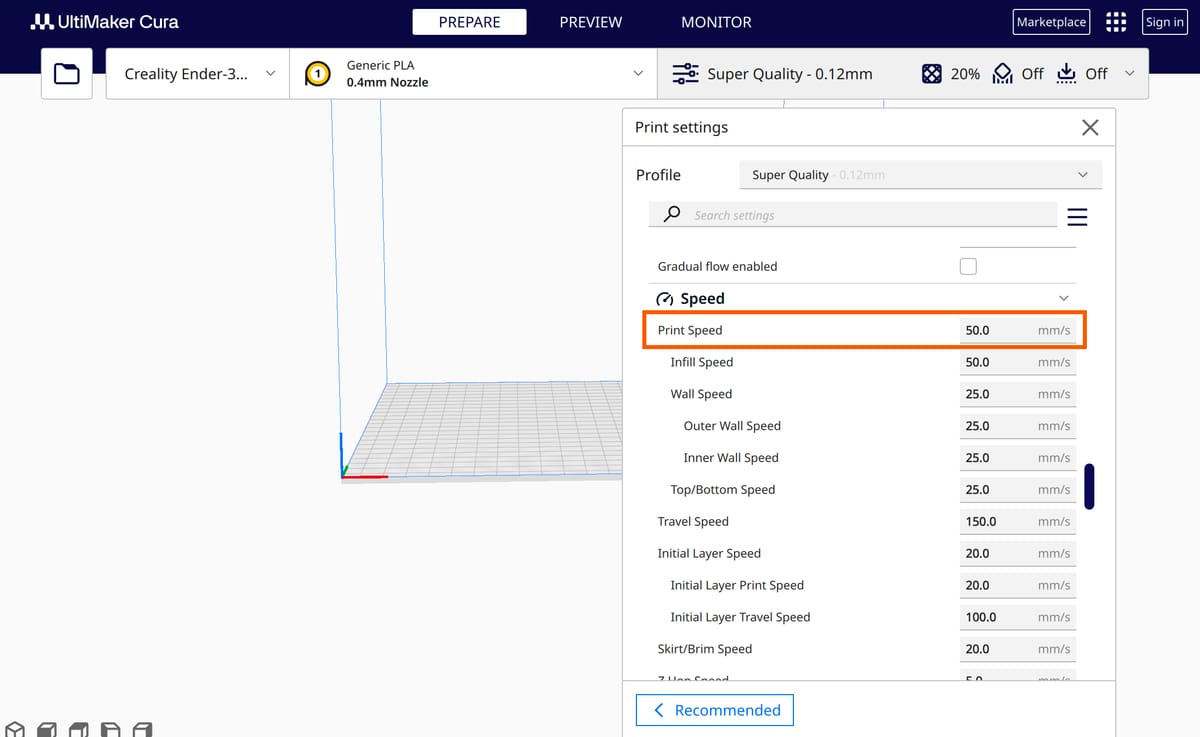
Task: Close the Print settings panel
Action: [1090, 127]
